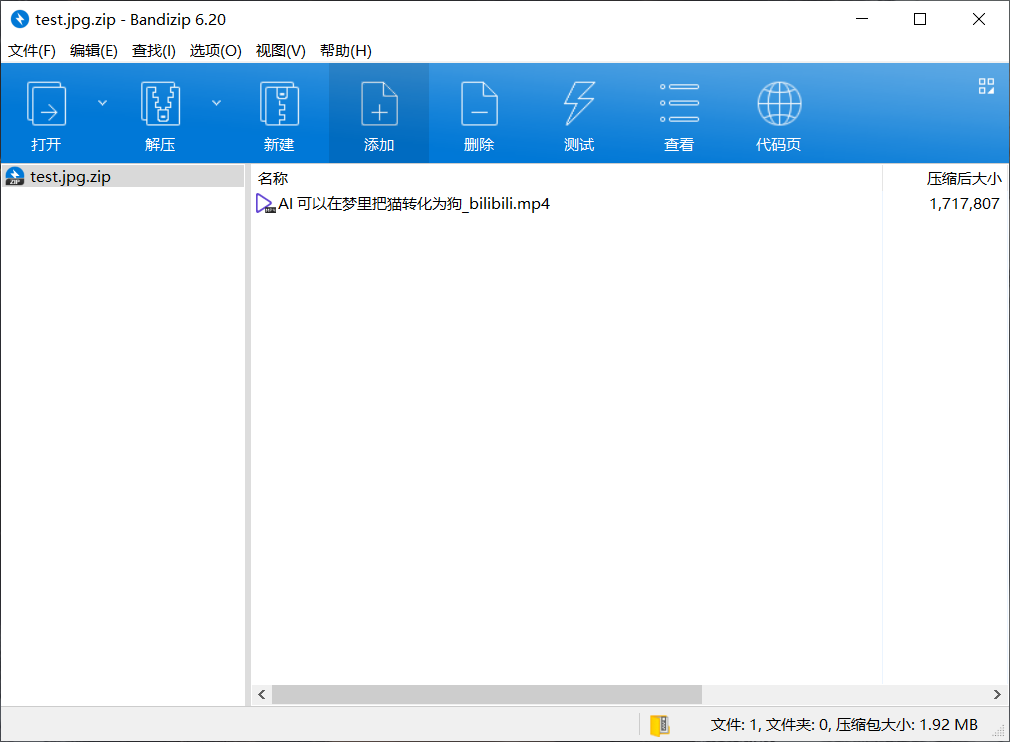1010x742 pixels.
Task: Click the 删除 (Delete) toolbar icon
Action: (x=479, y=104)
